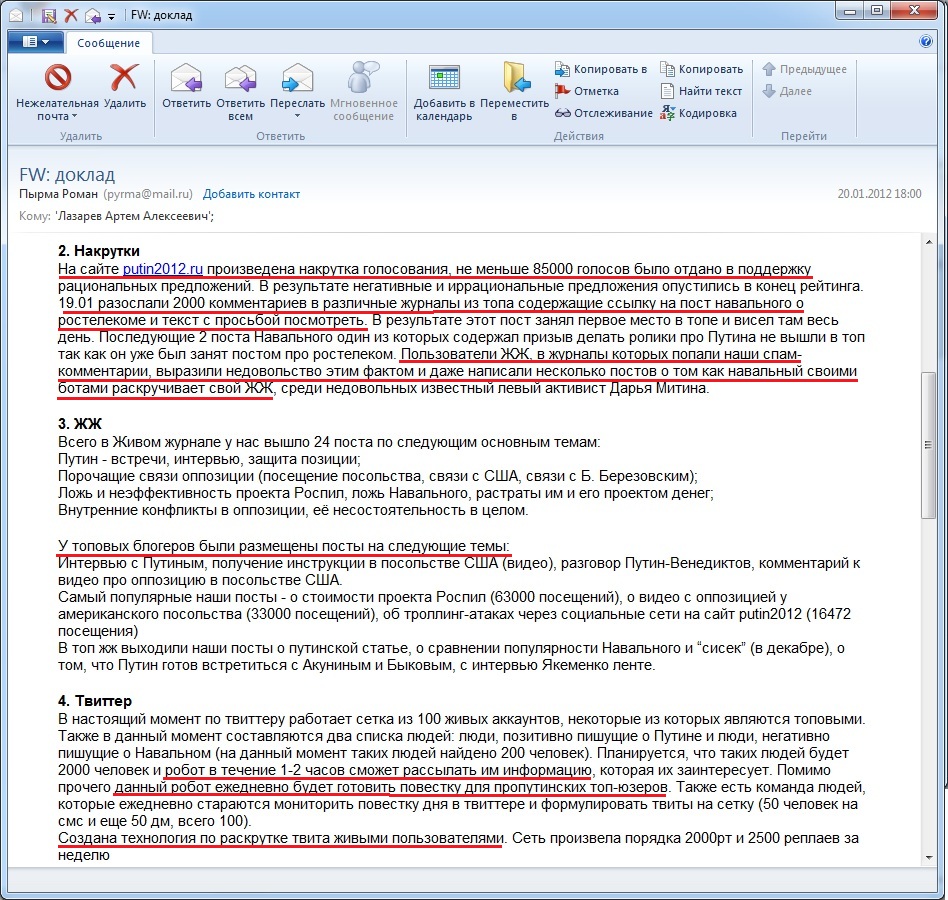This screenshot has height=900, width=948.
Task: Click Copy to folder (Копировать в)
Action: [600, 69]
